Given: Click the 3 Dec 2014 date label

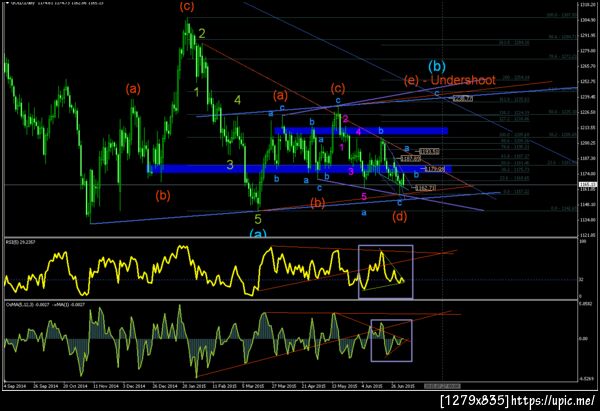Looking at the screenshot, I should [134, 386].
